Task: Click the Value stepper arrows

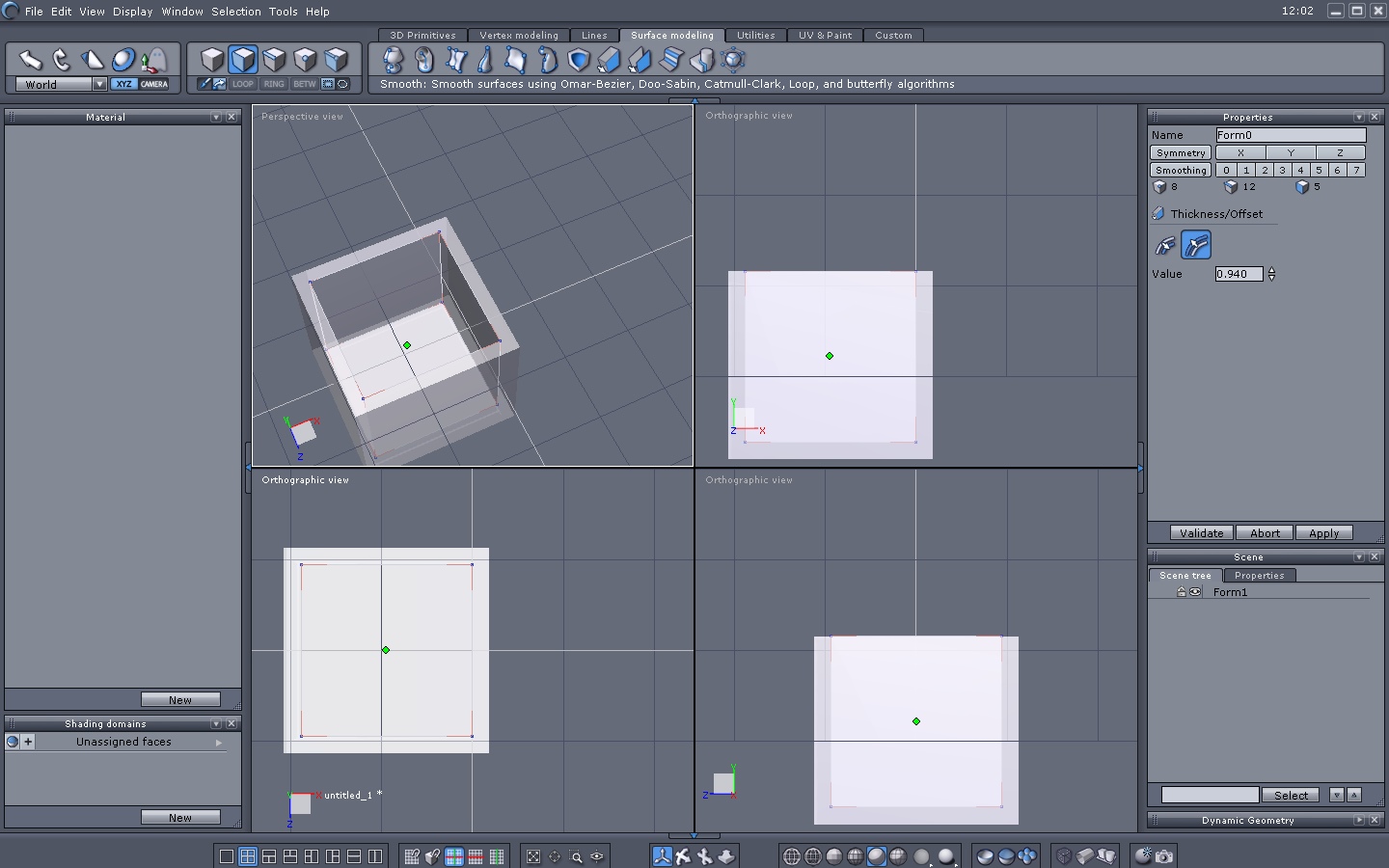Action: (1271, 274)
